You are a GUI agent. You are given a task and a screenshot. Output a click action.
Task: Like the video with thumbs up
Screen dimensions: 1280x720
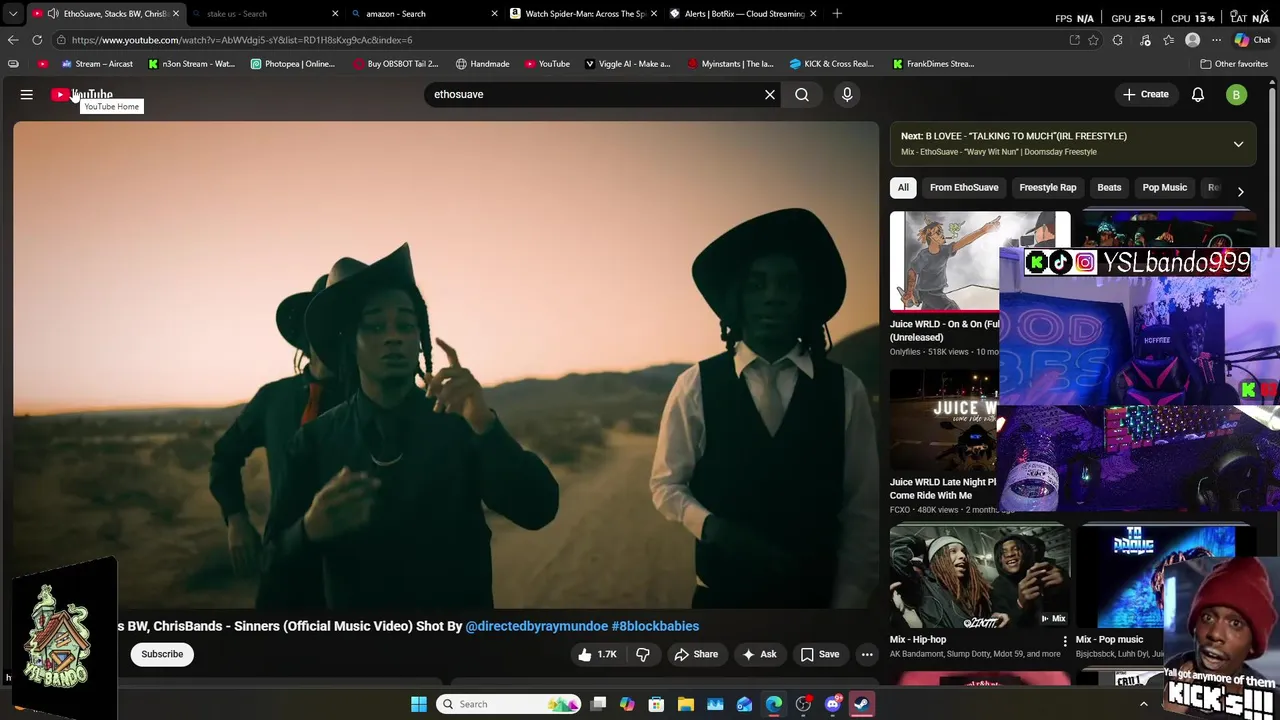pos(598,654)
